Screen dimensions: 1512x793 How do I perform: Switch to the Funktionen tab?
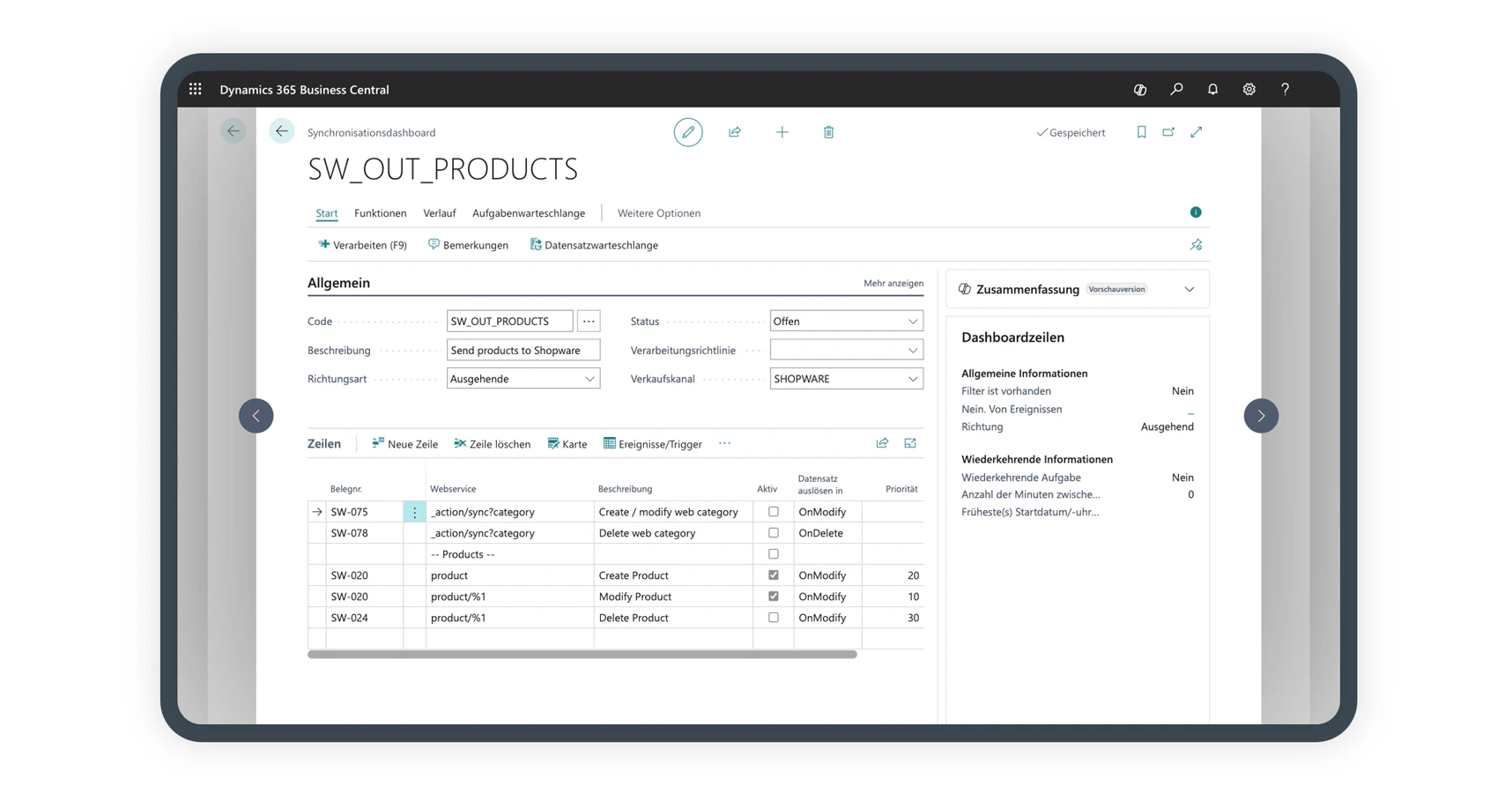point(380,213)
